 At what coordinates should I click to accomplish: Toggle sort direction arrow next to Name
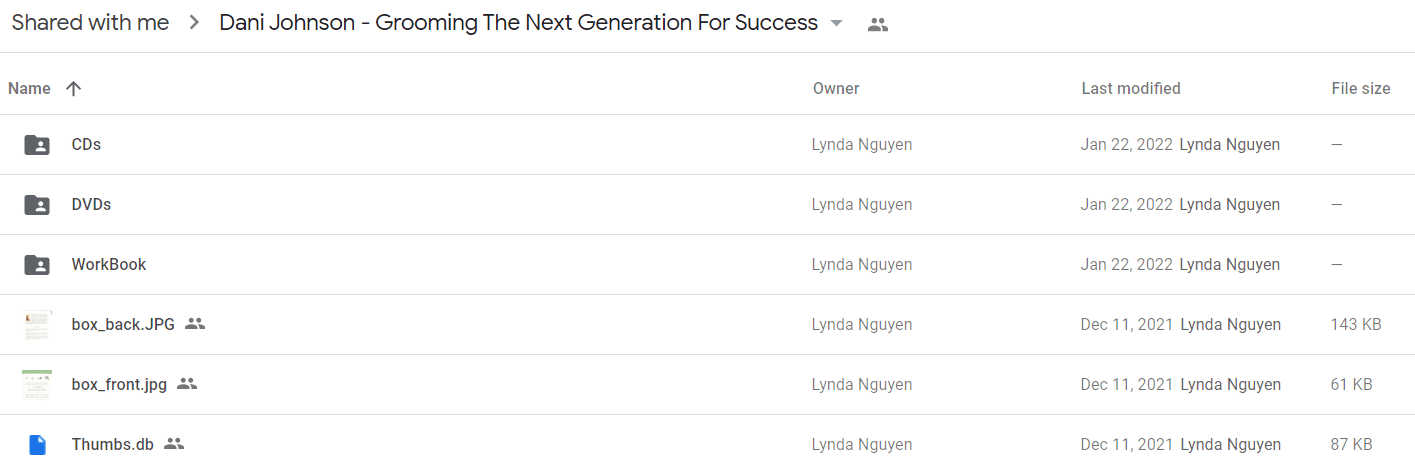73,88
